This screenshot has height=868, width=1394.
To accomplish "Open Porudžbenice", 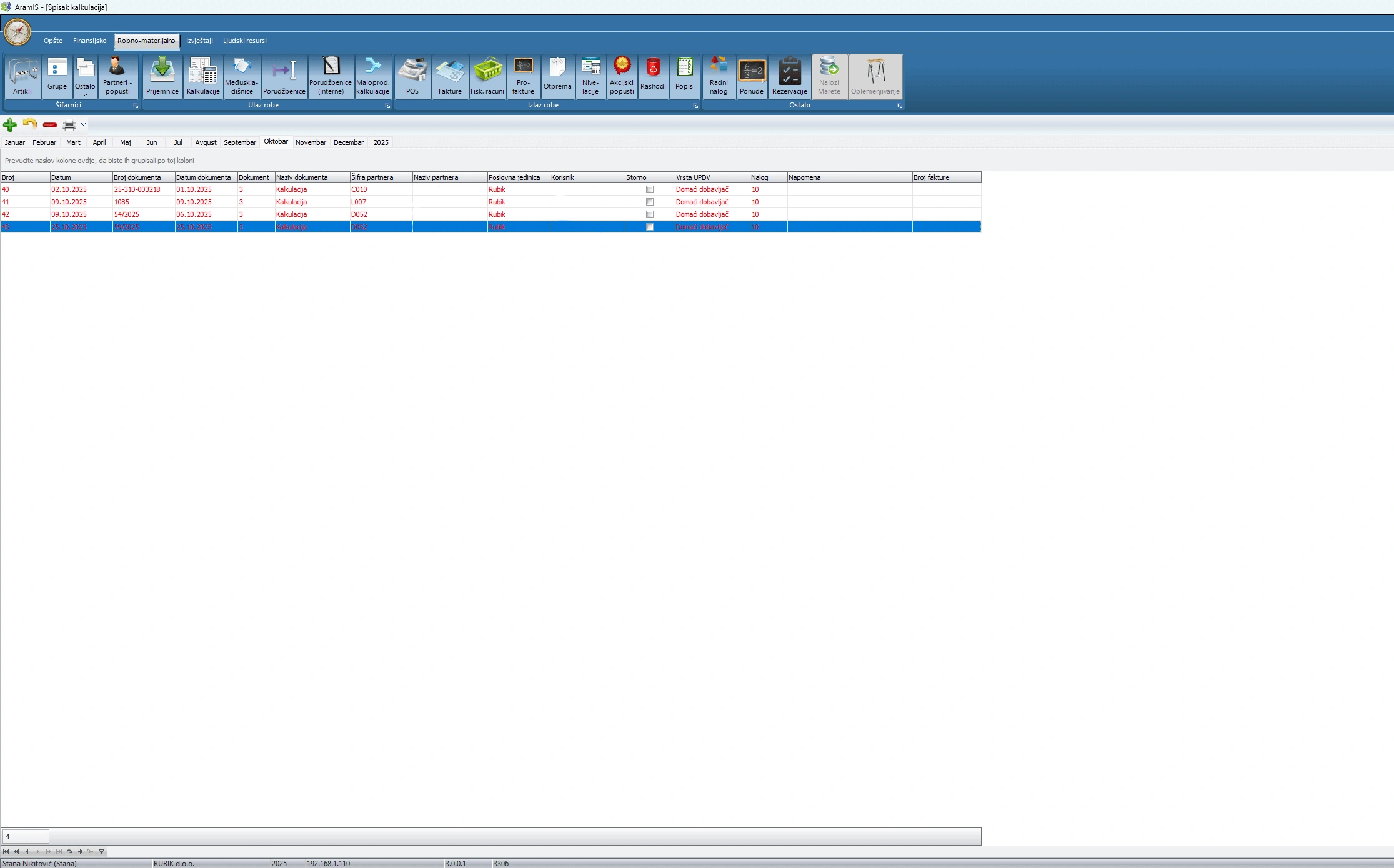I will (x=284, y=76).
